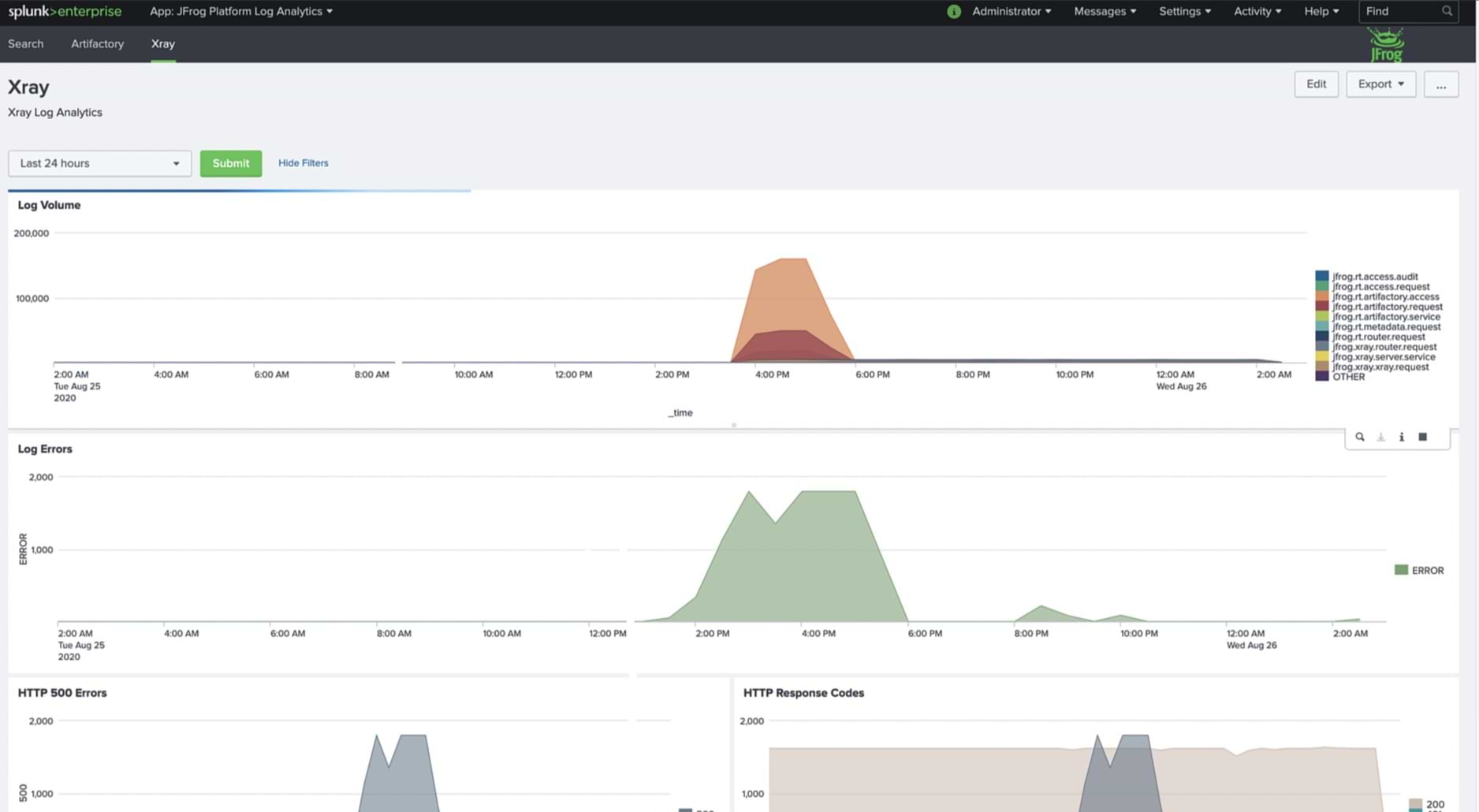
Task: Open the chart zoom search magnifier icon
Action: pyautogui.click(x=1360, y=436)
